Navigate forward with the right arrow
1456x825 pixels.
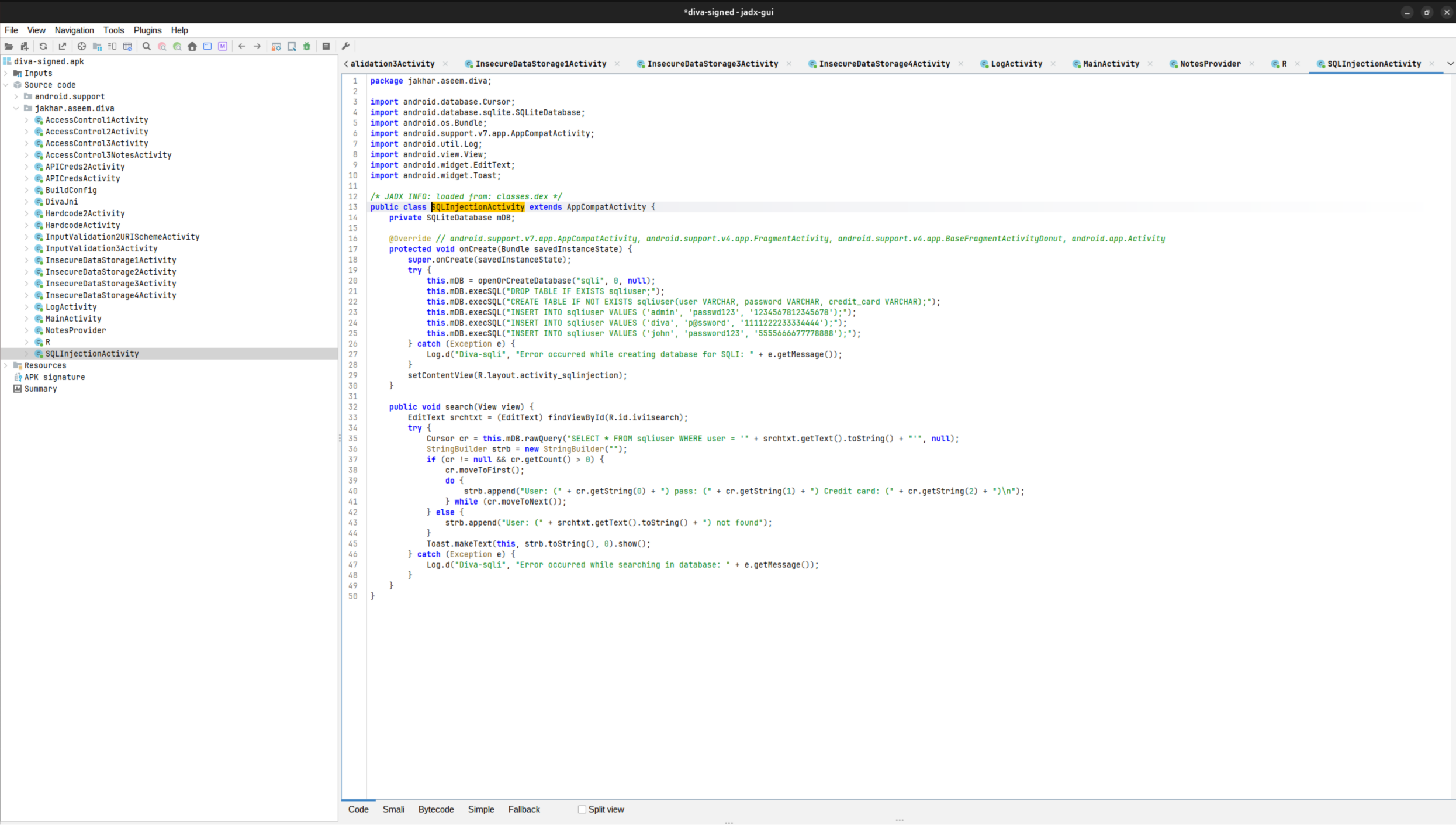tap(257, 46)
